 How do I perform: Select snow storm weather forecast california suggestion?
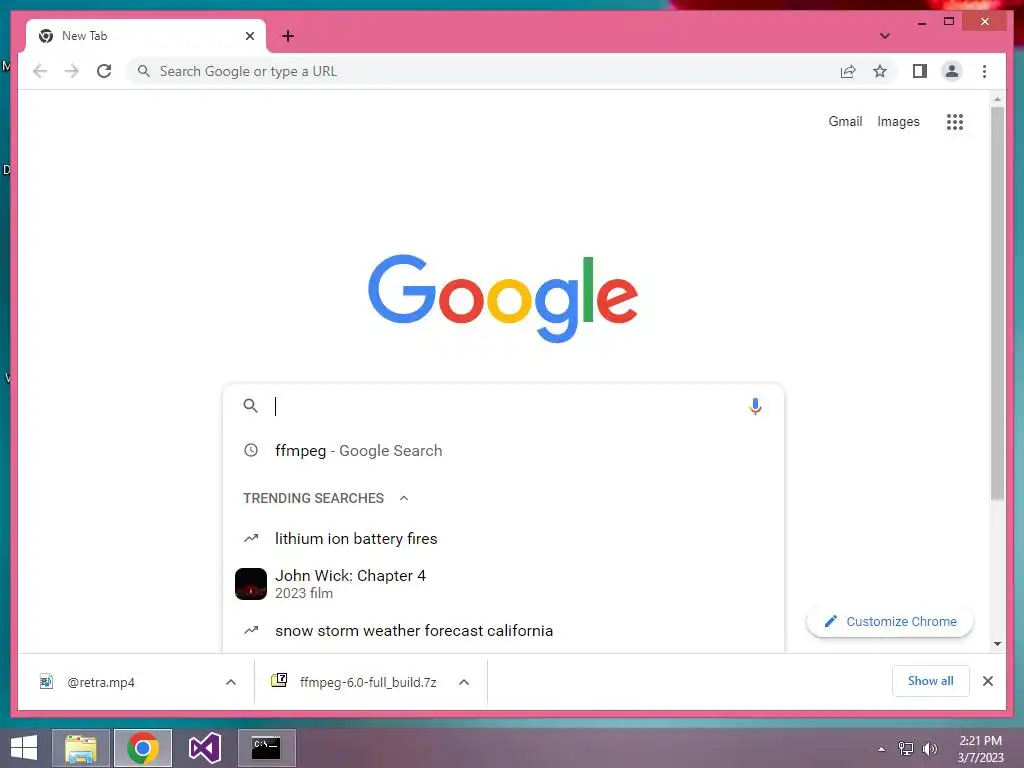click(503, 631)
